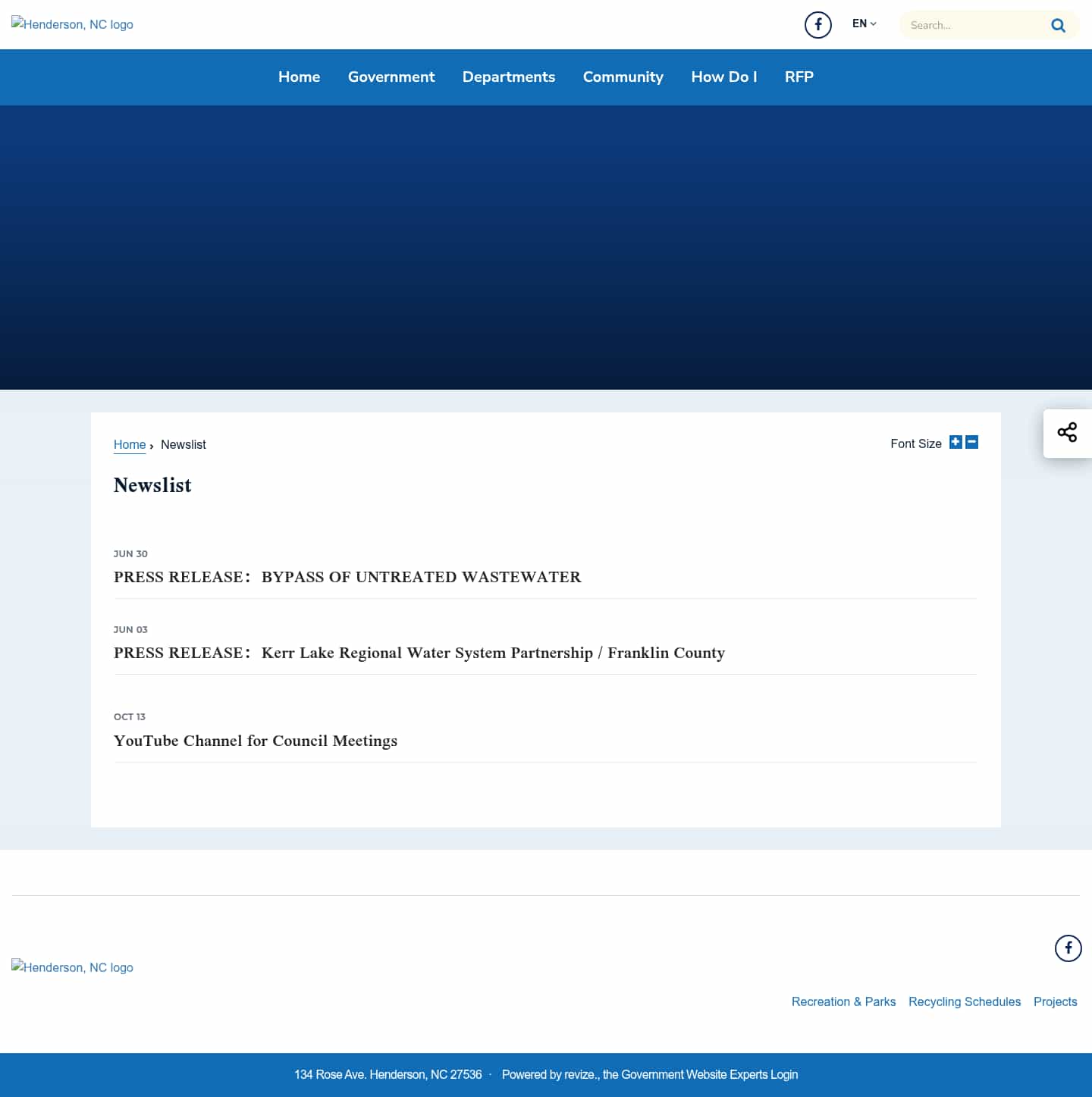Open the Home menu item

[x=299, y=77]
